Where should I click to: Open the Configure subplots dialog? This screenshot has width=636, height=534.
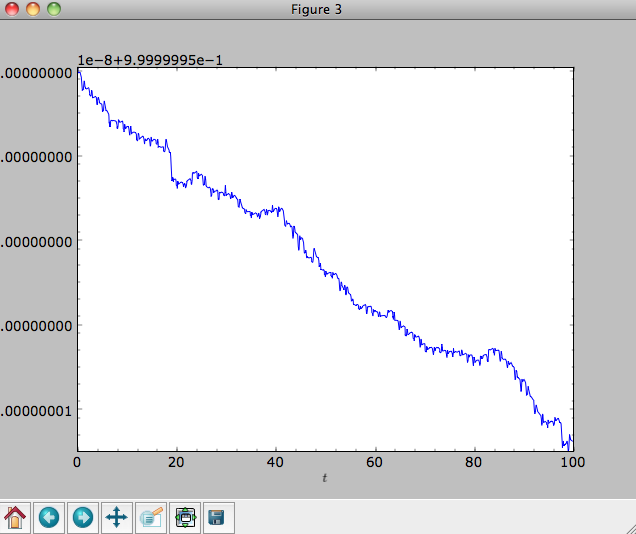[185, 518]
